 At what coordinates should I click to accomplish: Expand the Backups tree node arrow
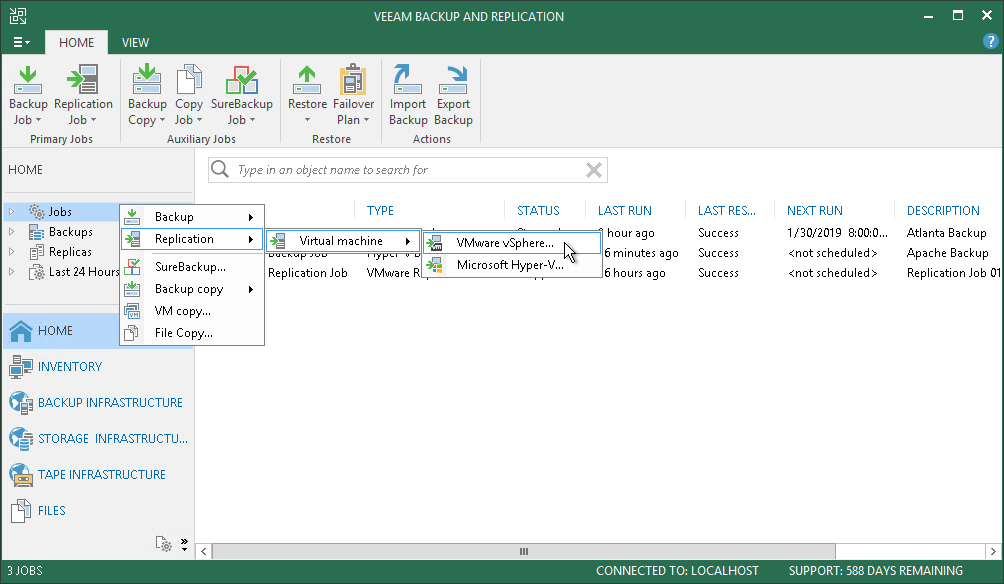pyautogui.click(x=12, y=232)
